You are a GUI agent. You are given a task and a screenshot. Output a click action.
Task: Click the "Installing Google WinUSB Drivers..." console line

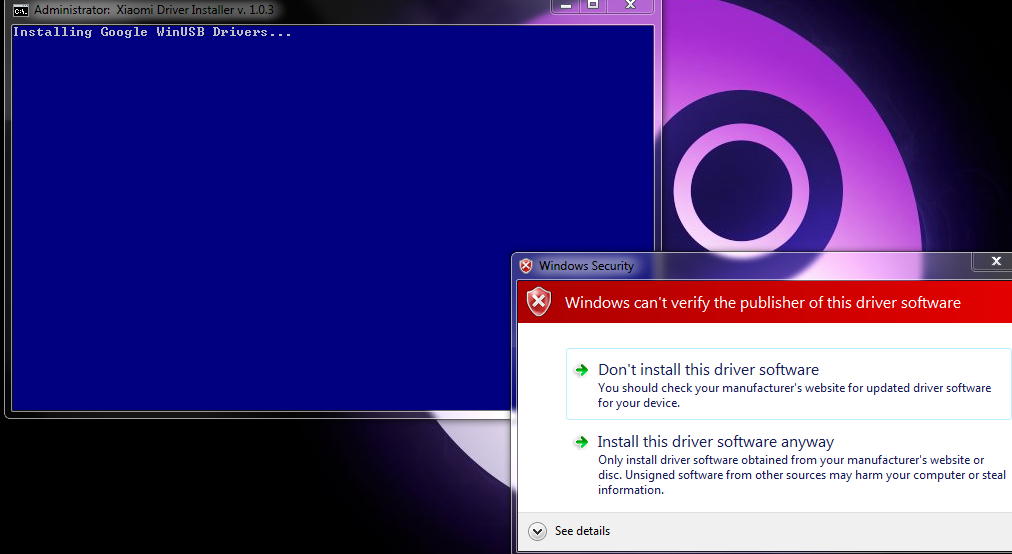[x=152, y=32]
